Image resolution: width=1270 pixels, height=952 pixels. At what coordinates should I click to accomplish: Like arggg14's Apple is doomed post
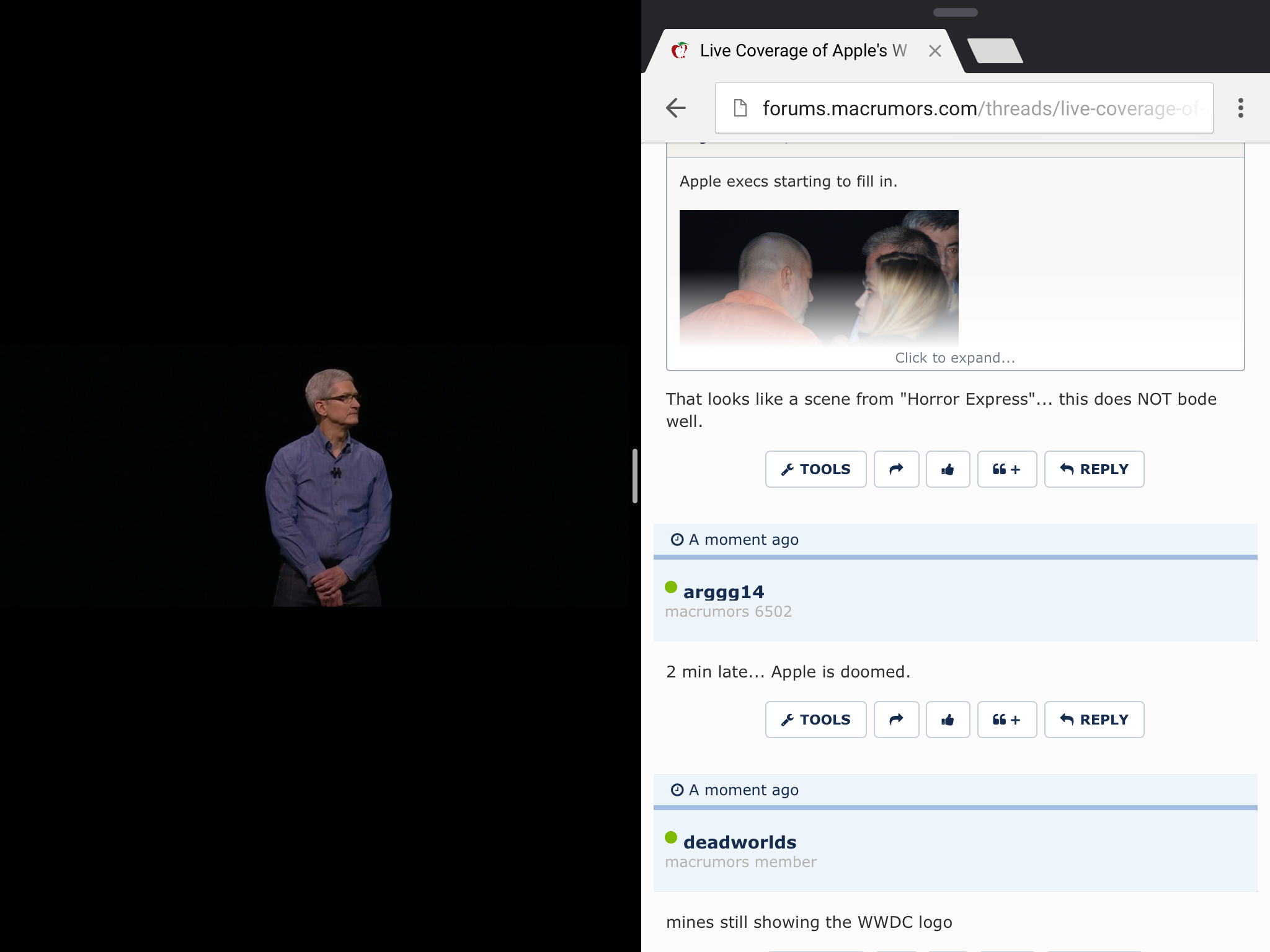coord(948,720)
